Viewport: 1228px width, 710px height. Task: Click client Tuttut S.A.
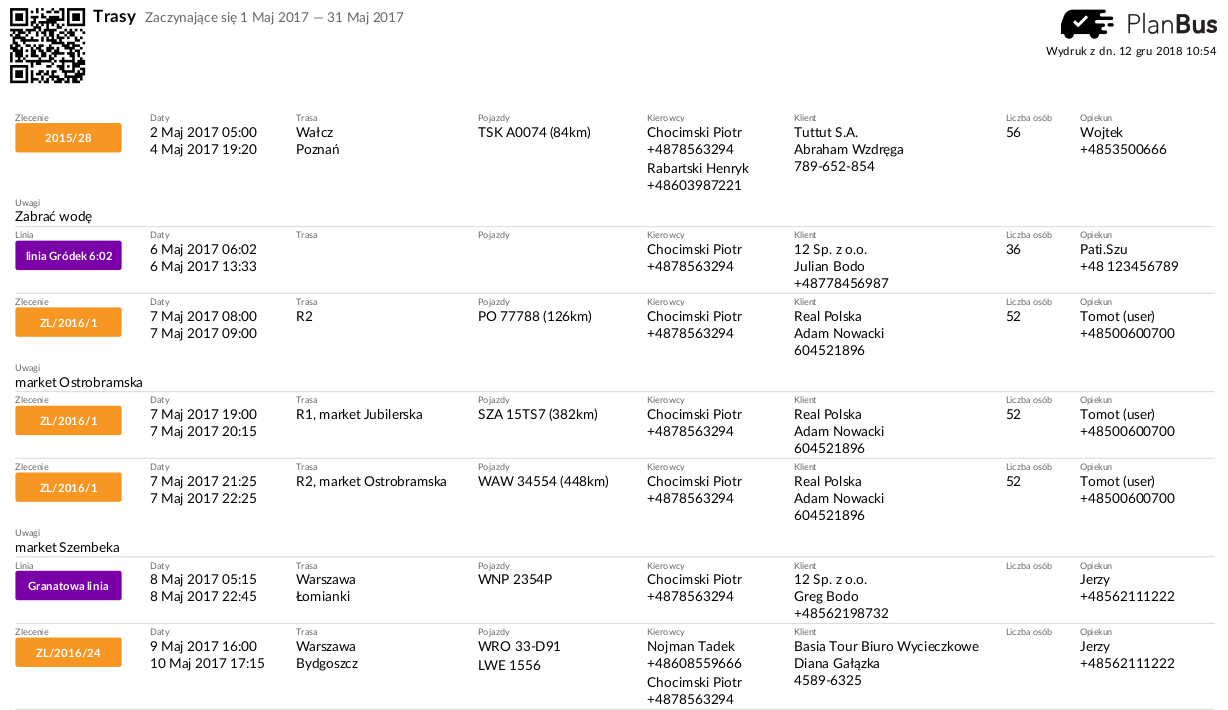pos(826,132)
